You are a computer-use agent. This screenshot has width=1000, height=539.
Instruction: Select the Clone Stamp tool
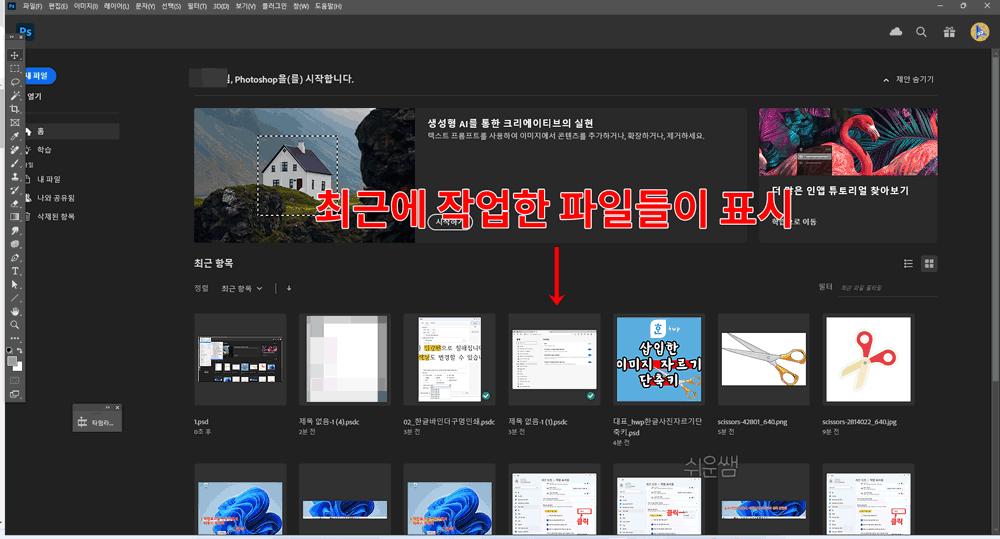click(15, 177)
